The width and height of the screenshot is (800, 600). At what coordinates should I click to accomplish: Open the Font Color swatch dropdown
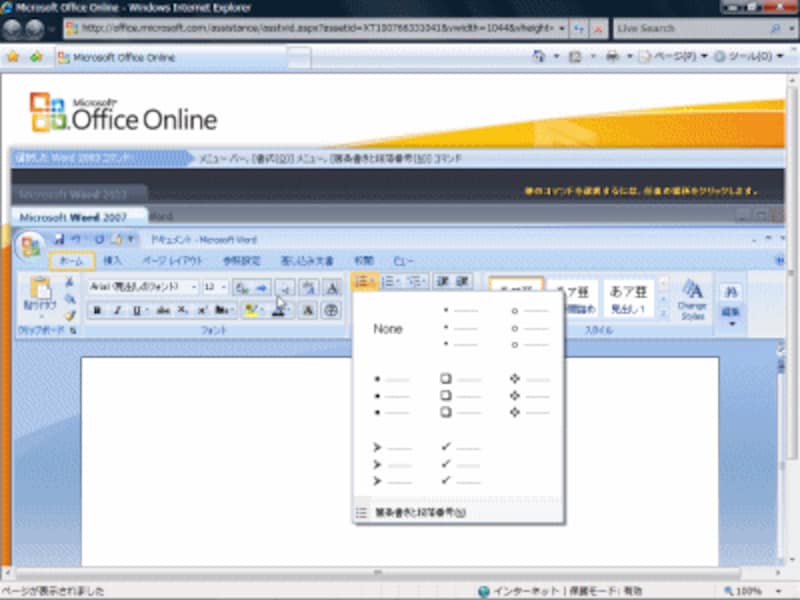click(x=291, y=311)
